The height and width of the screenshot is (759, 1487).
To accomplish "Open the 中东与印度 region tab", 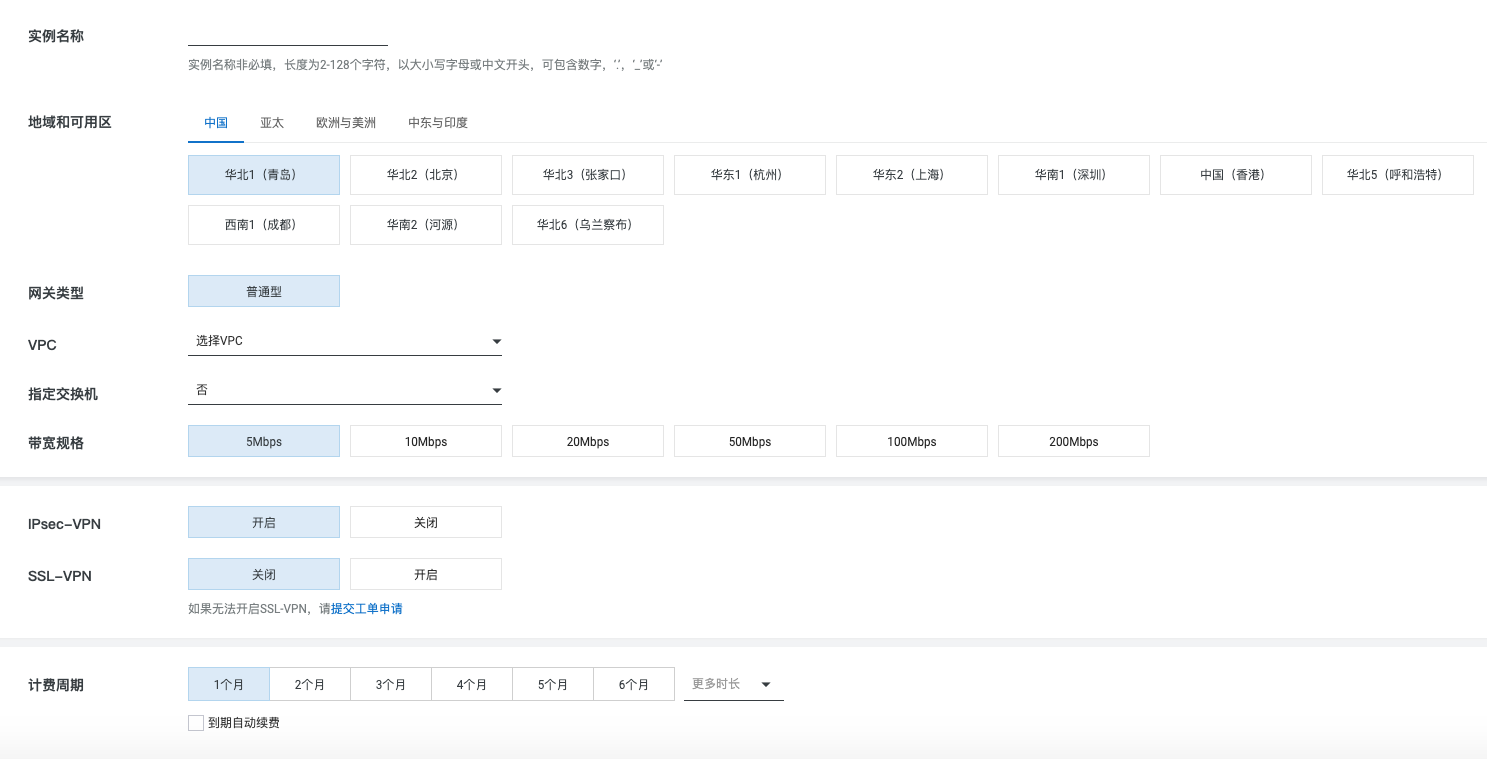I will click(x=438, y=123).
